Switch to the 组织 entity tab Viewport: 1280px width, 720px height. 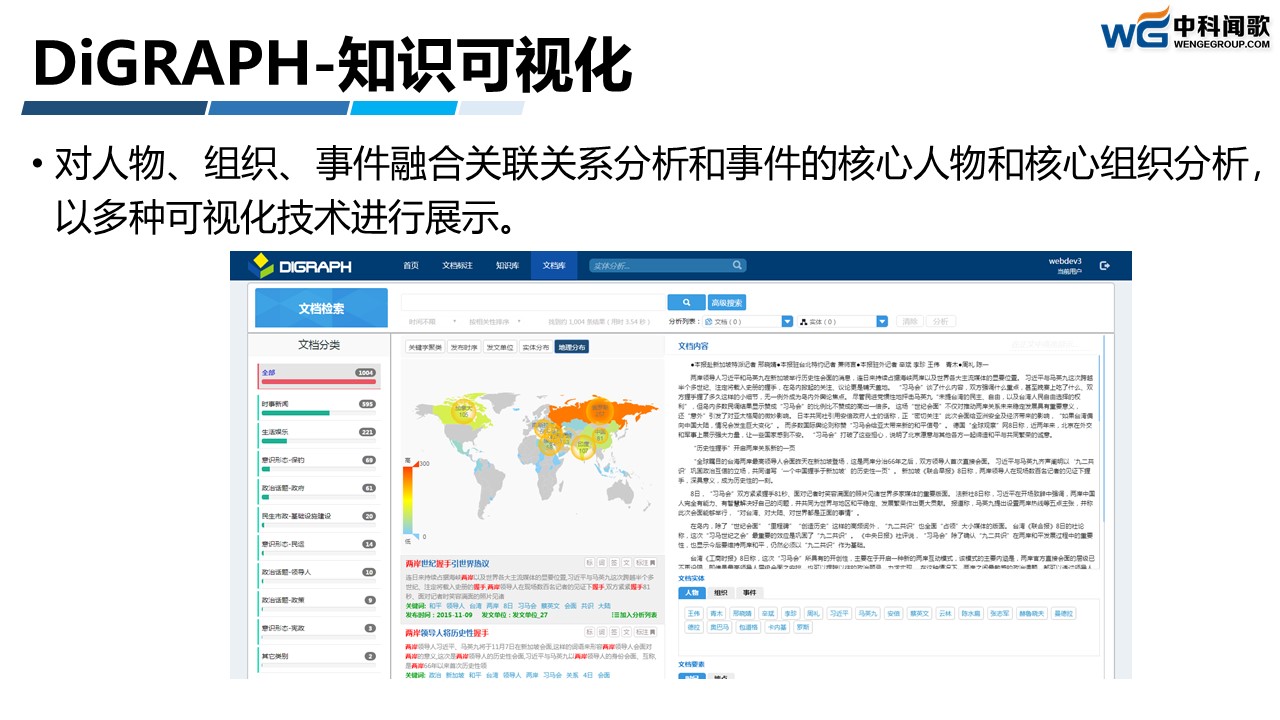coord(721,593)
